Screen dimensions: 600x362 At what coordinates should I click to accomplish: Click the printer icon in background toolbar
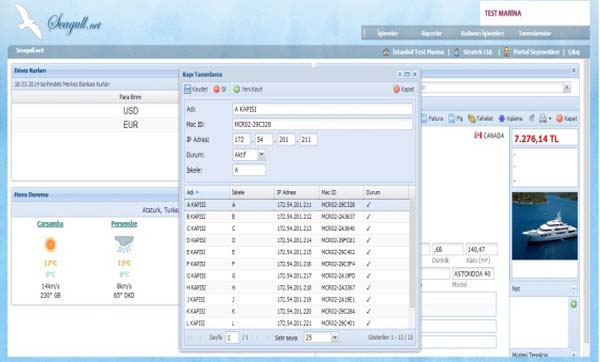tap(543, 119)
